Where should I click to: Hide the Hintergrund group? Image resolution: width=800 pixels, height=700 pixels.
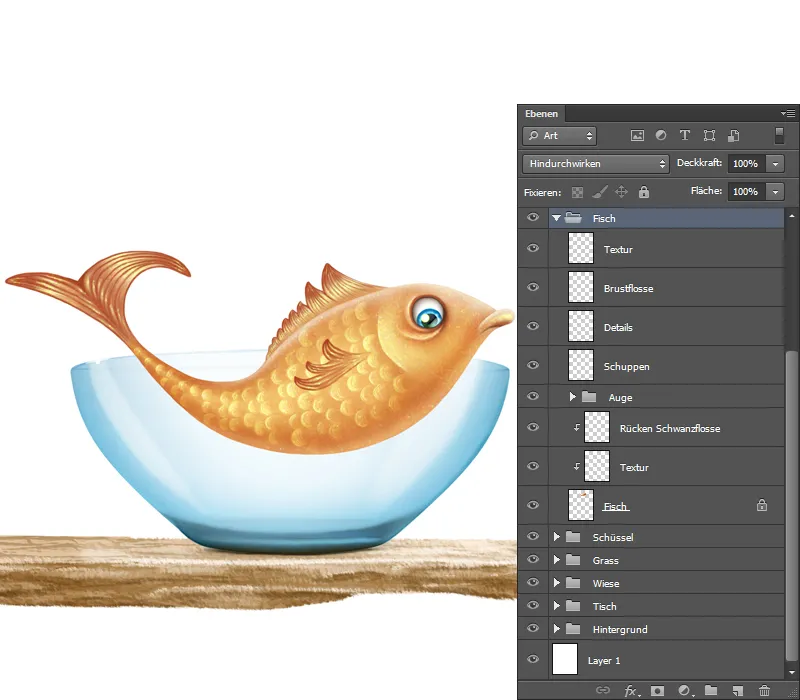(x=533, y=629)
